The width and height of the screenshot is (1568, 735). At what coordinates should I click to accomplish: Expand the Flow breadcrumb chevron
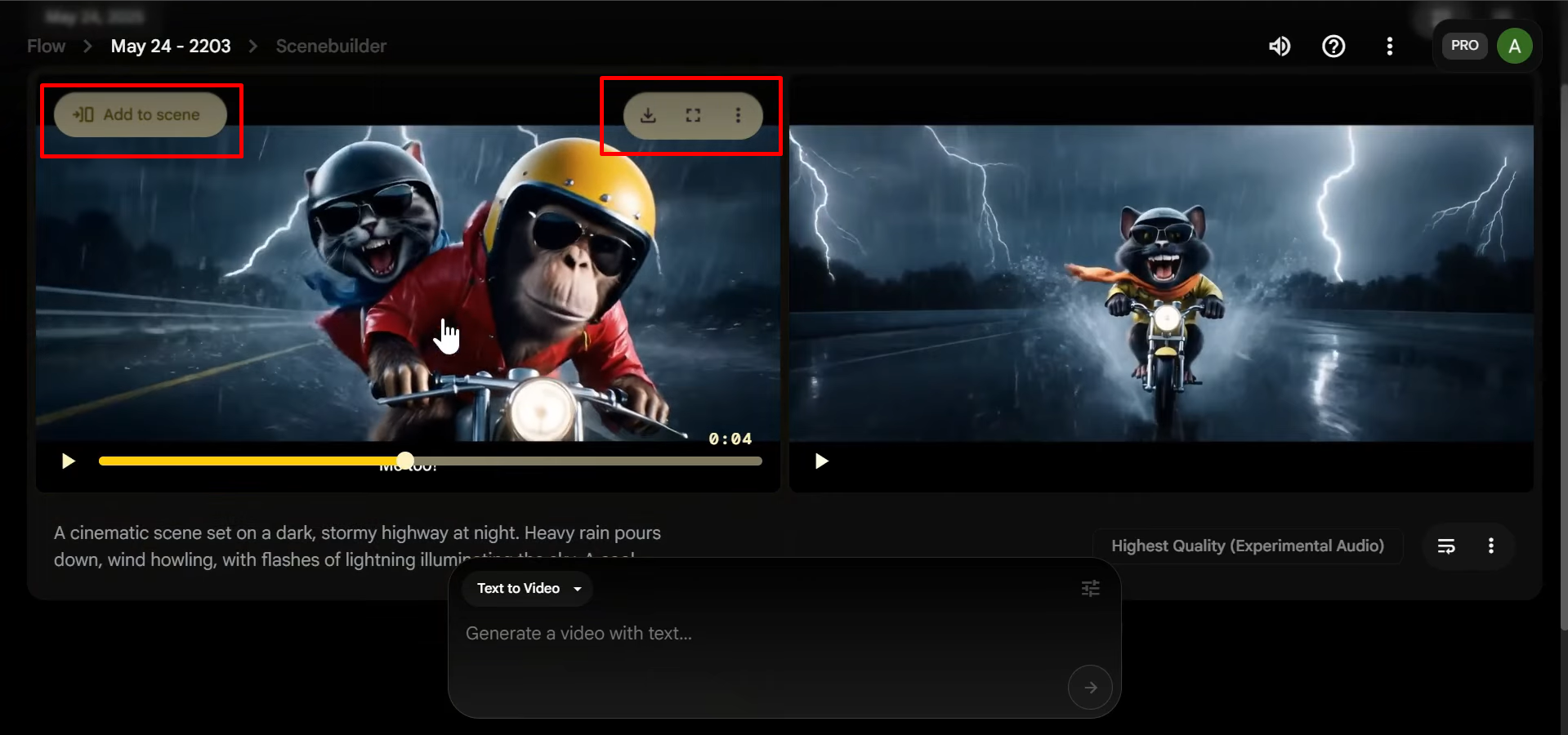tap(87, 46)
